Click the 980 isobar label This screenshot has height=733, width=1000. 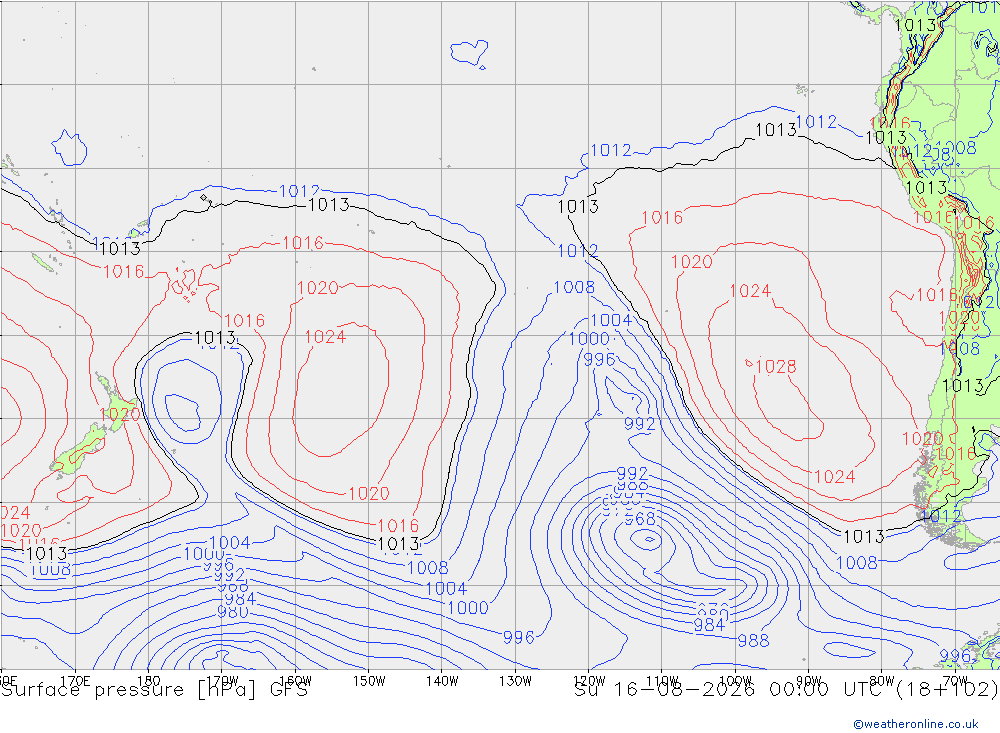[233, 612]
